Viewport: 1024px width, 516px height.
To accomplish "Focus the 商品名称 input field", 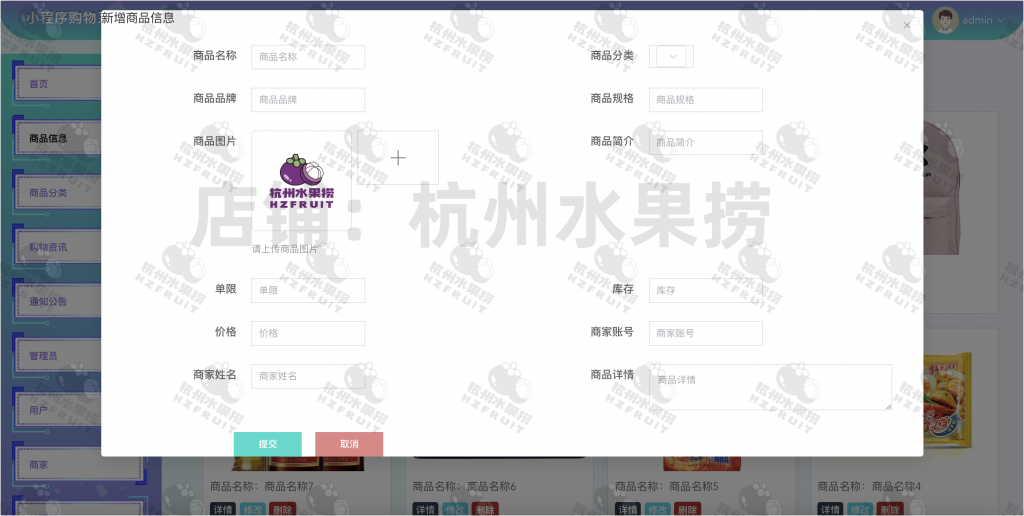I will tap(308, 57).
